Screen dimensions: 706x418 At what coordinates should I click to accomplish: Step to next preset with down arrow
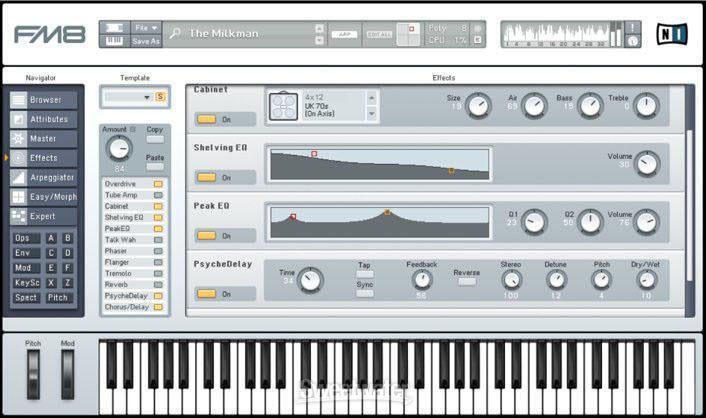point(319,41)
